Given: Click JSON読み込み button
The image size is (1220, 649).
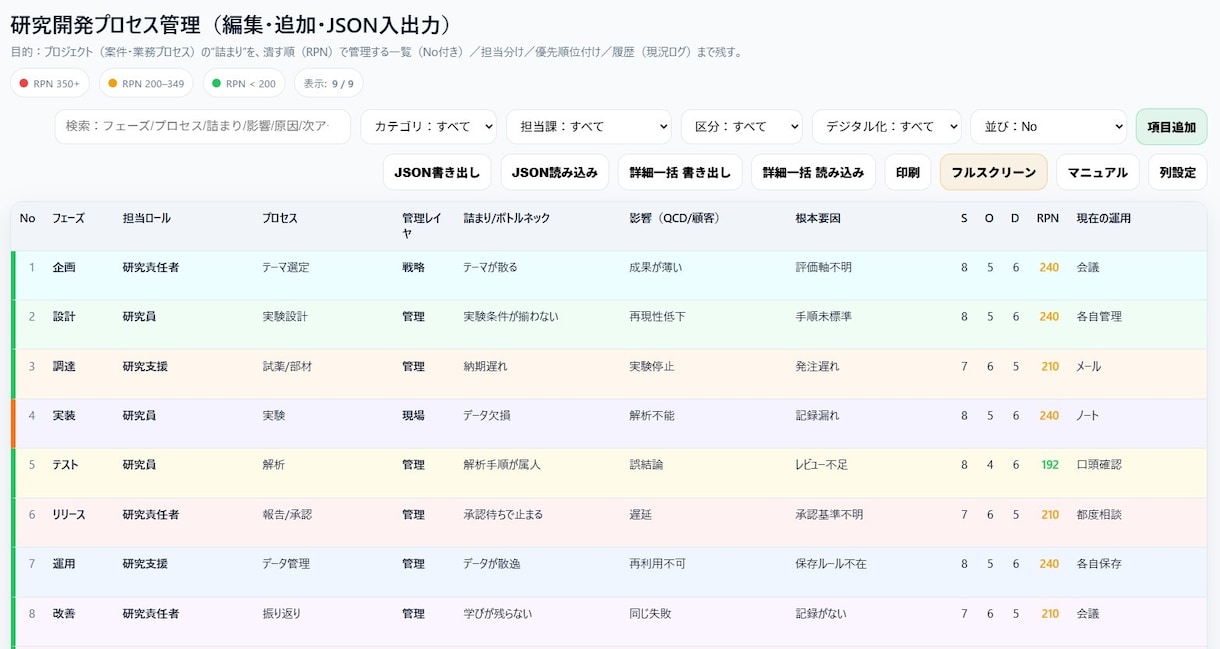Looking at the screenshot, I should point(555,172).
